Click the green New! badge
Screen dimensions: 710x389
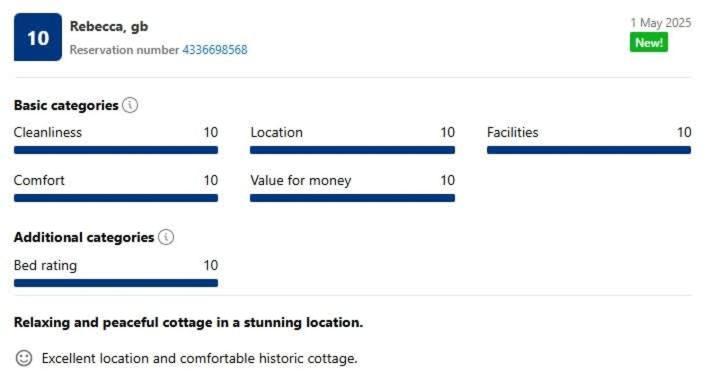pyautogui.click(x=648, y=43)
